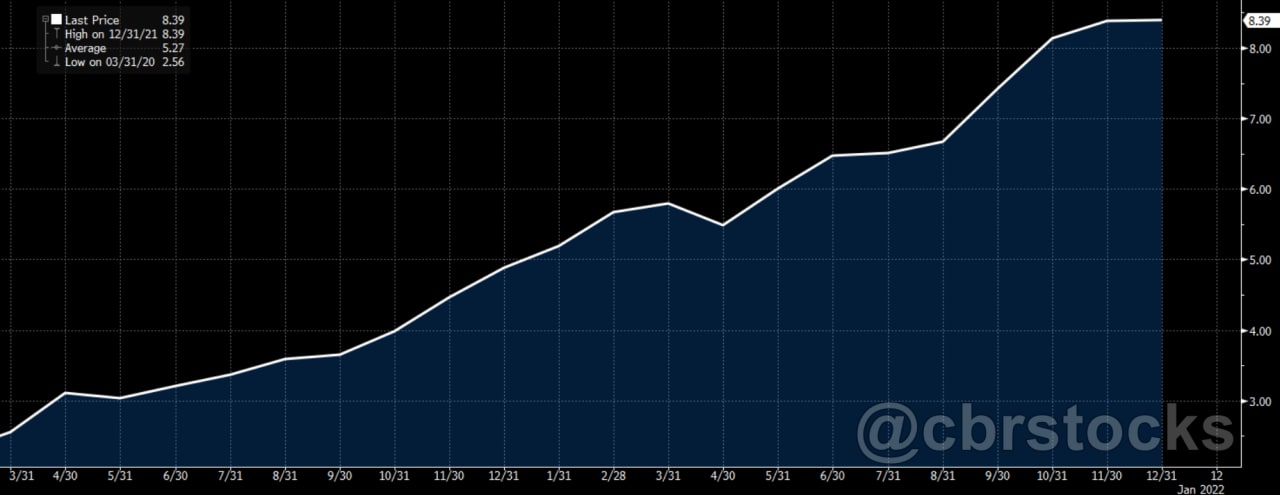This screenshot has height=495, width=1280.
Task: Click the Low marker icon in legend
Action: 56,62
